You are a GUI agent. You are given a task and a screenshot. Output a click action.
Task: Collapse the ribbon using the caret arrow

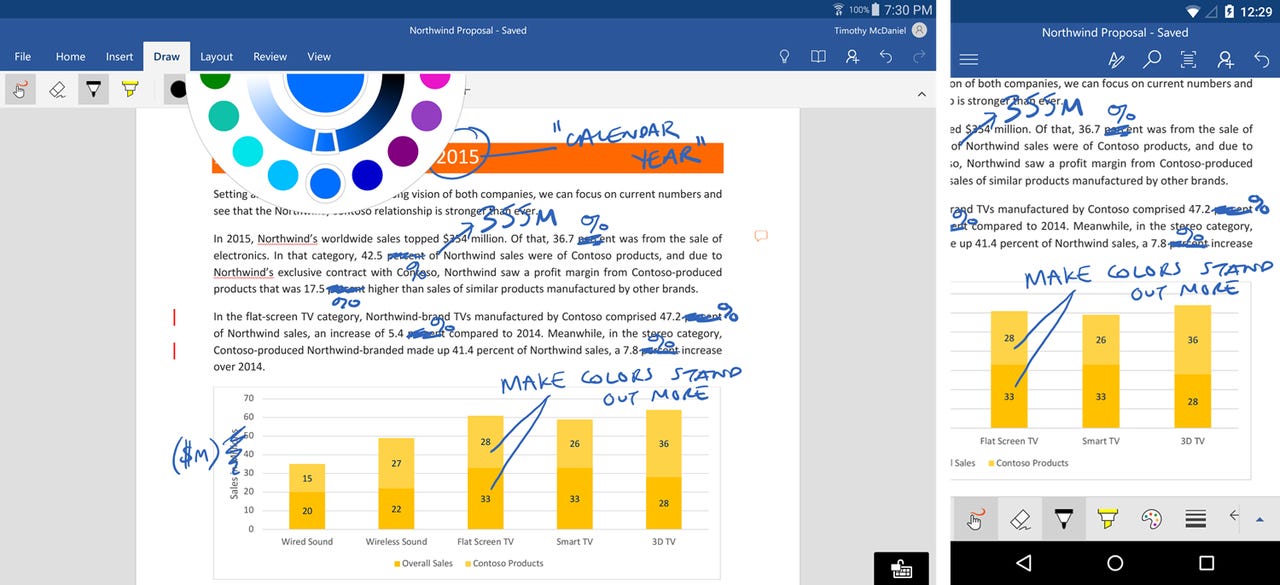[921, 93]
